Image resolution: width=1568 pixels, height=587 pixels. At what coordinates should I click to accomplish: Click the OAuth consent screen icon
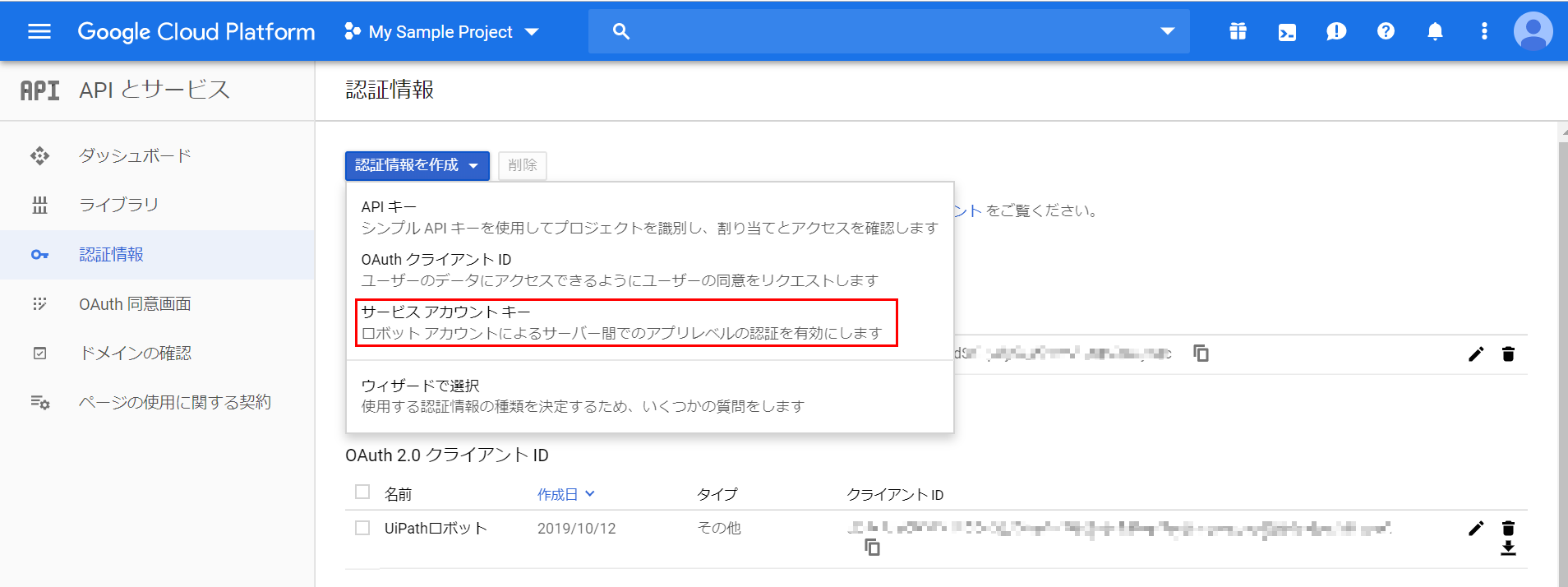[39, 304]
